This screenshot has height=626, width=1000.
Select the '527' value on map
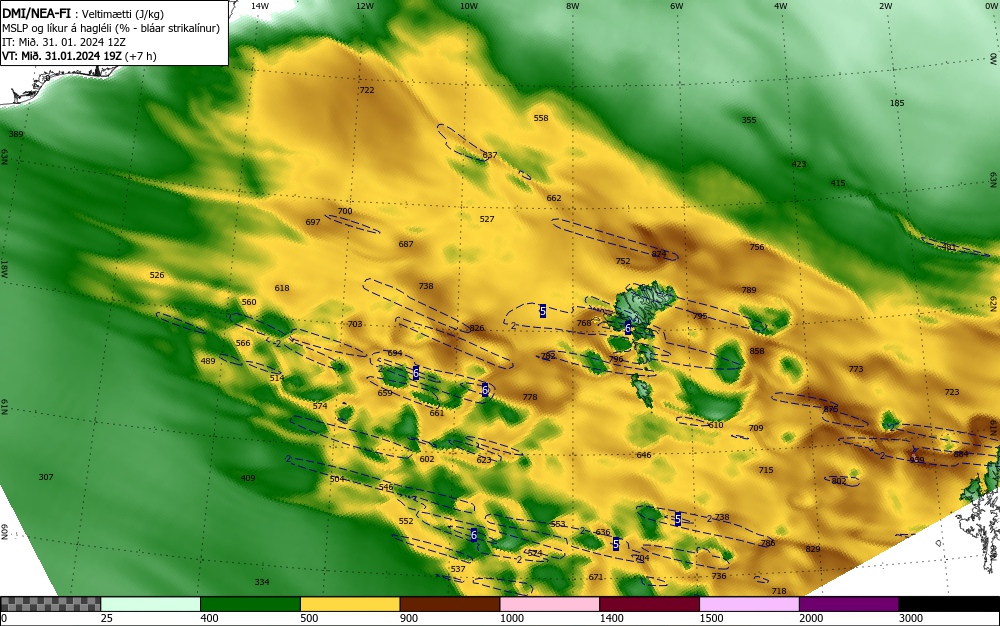(x=487, y=219)
